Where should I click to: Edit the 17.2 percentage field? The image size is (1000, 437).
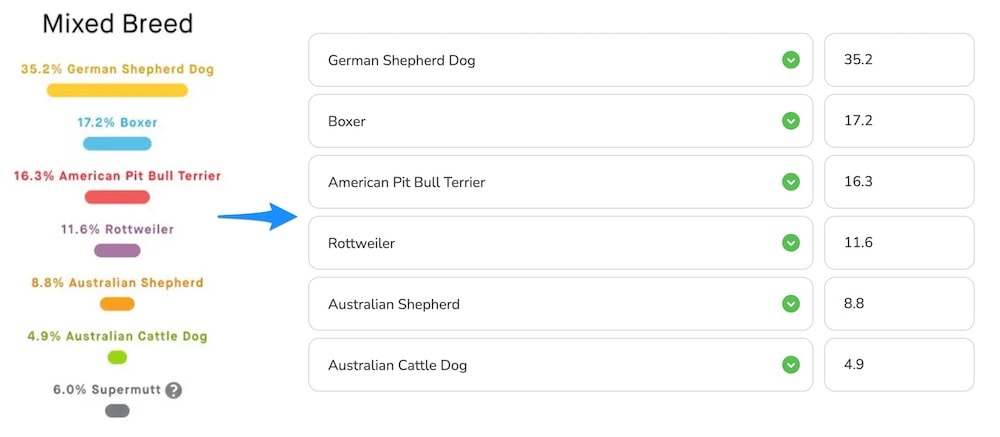click(x=899, y=121)
